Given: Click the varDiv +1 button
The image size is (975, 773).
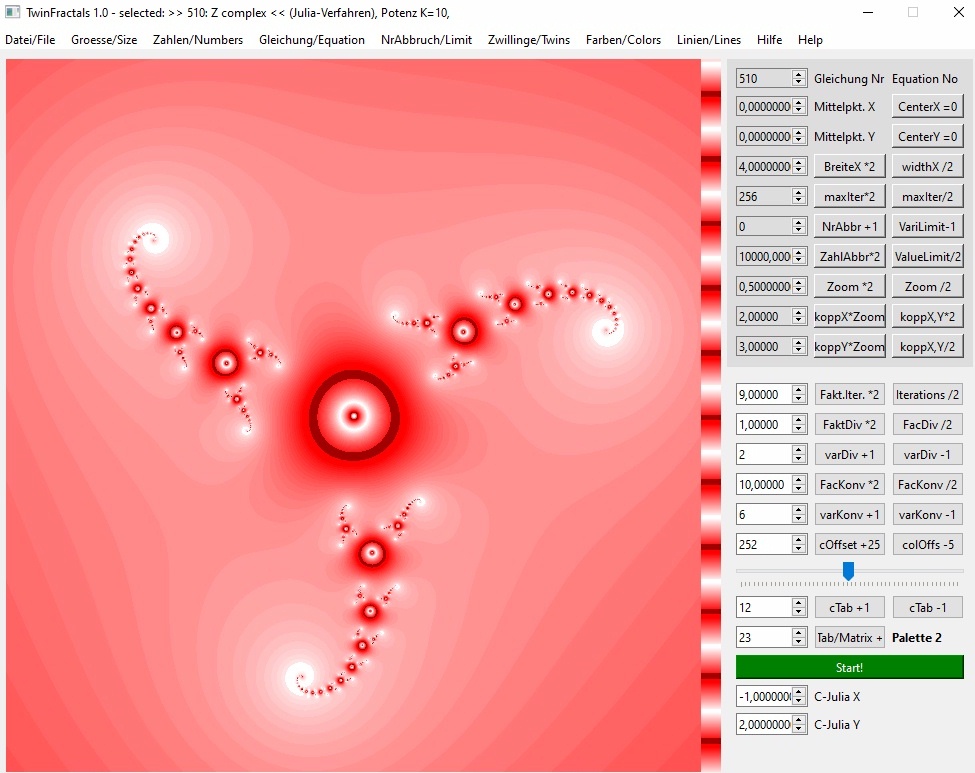Looking at the screenshot, I should coord(849,455).
